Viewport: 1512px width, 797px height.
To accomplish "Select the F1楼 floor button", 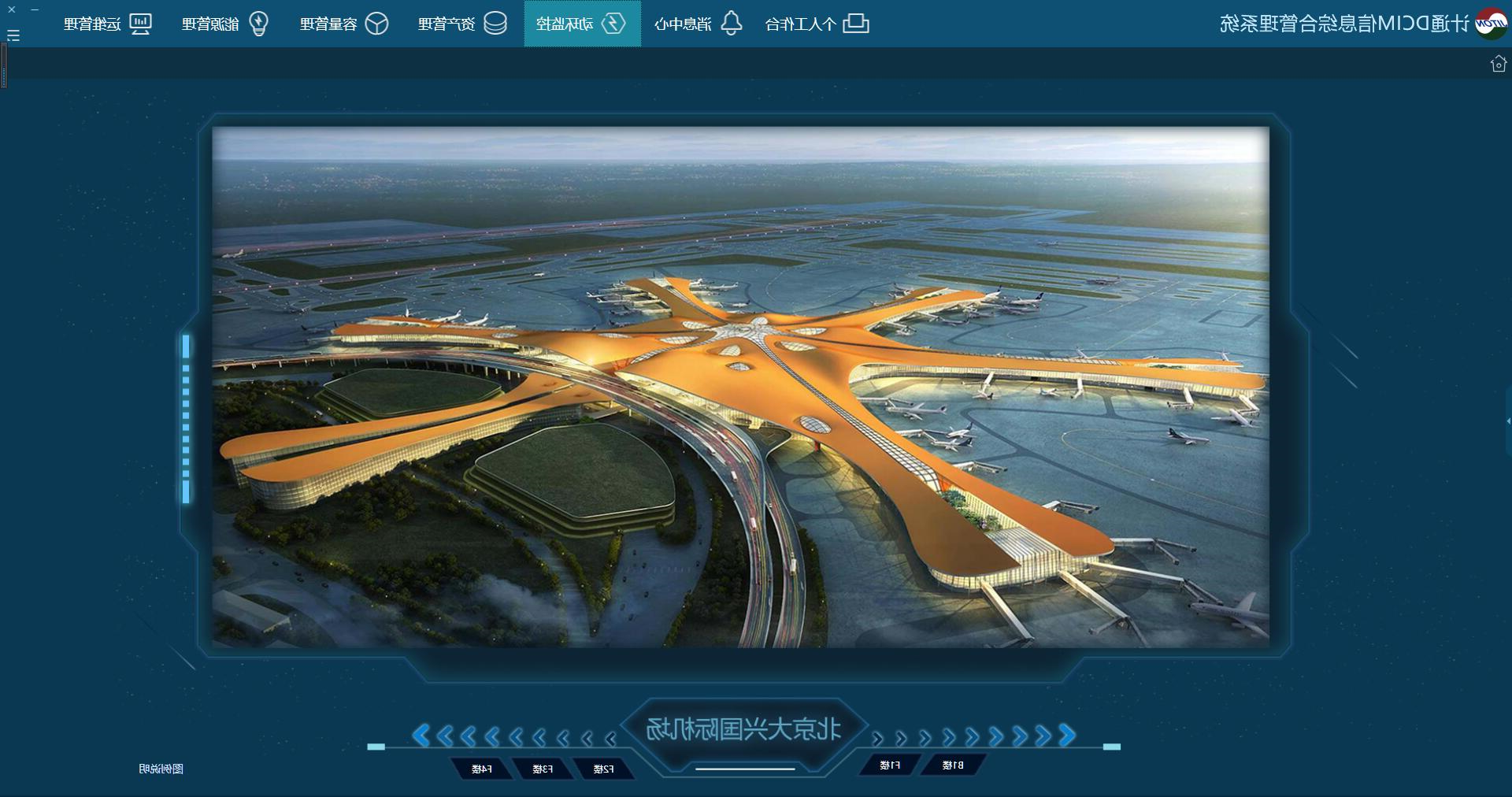I will [x=890, y=765].
